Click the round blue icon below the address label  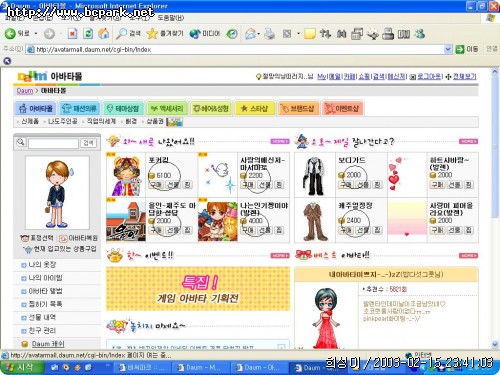[7, 61]
